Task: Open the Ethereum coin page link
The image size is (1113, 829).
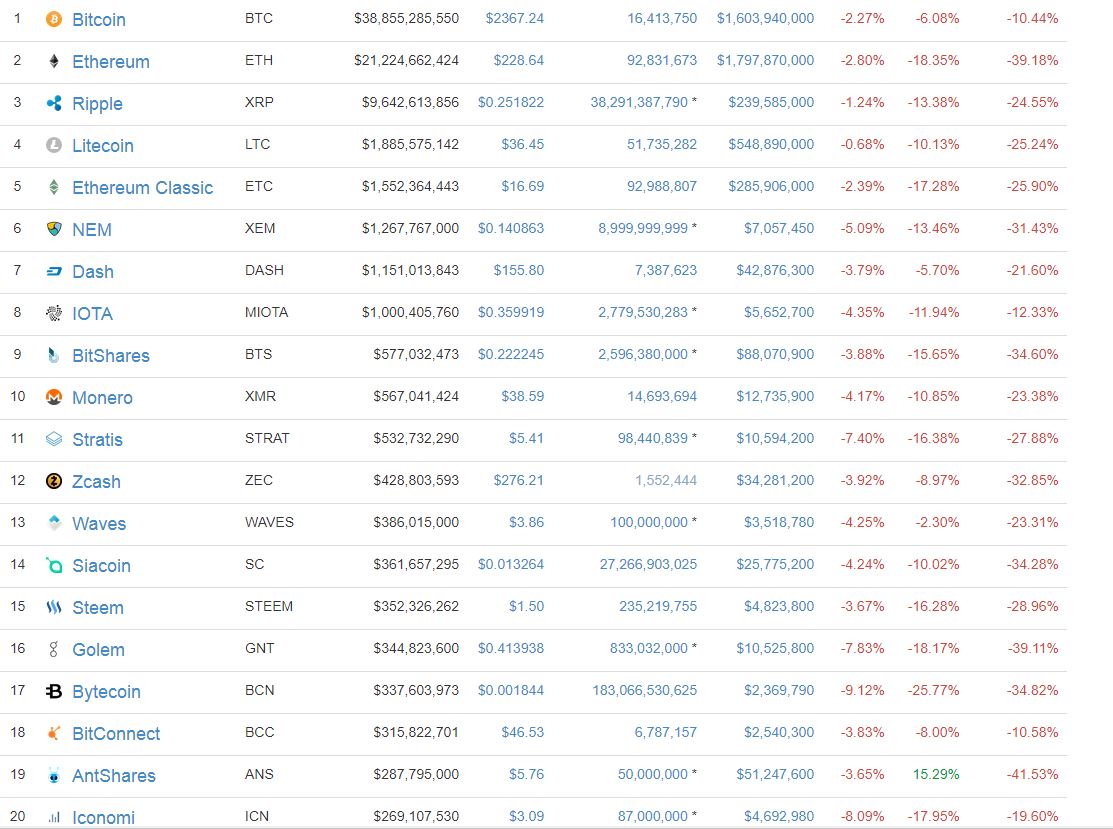Action: [x=111, y=62]
